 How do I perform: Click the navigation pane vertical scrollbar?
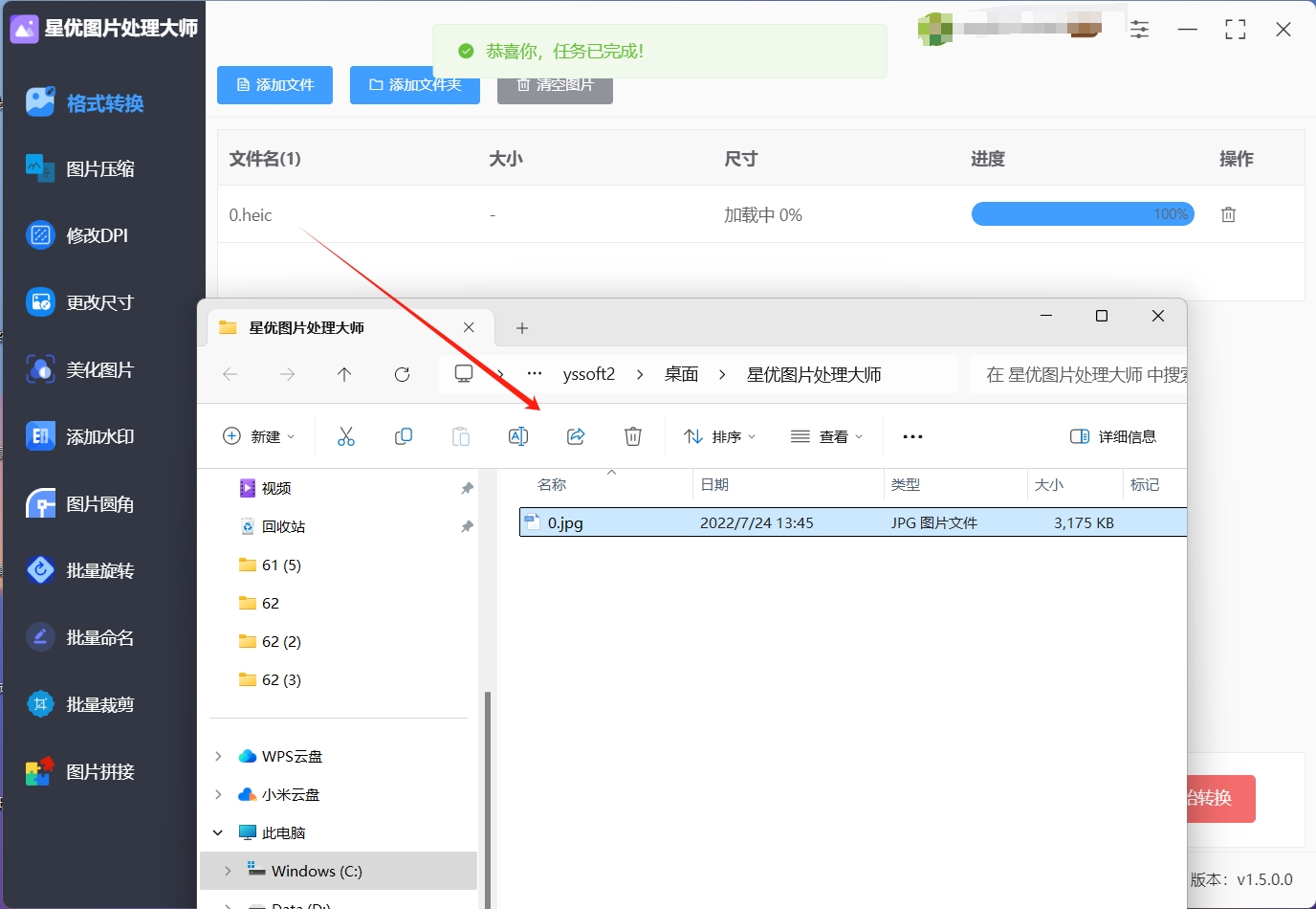pyautogui.click(x=488, y=799)
